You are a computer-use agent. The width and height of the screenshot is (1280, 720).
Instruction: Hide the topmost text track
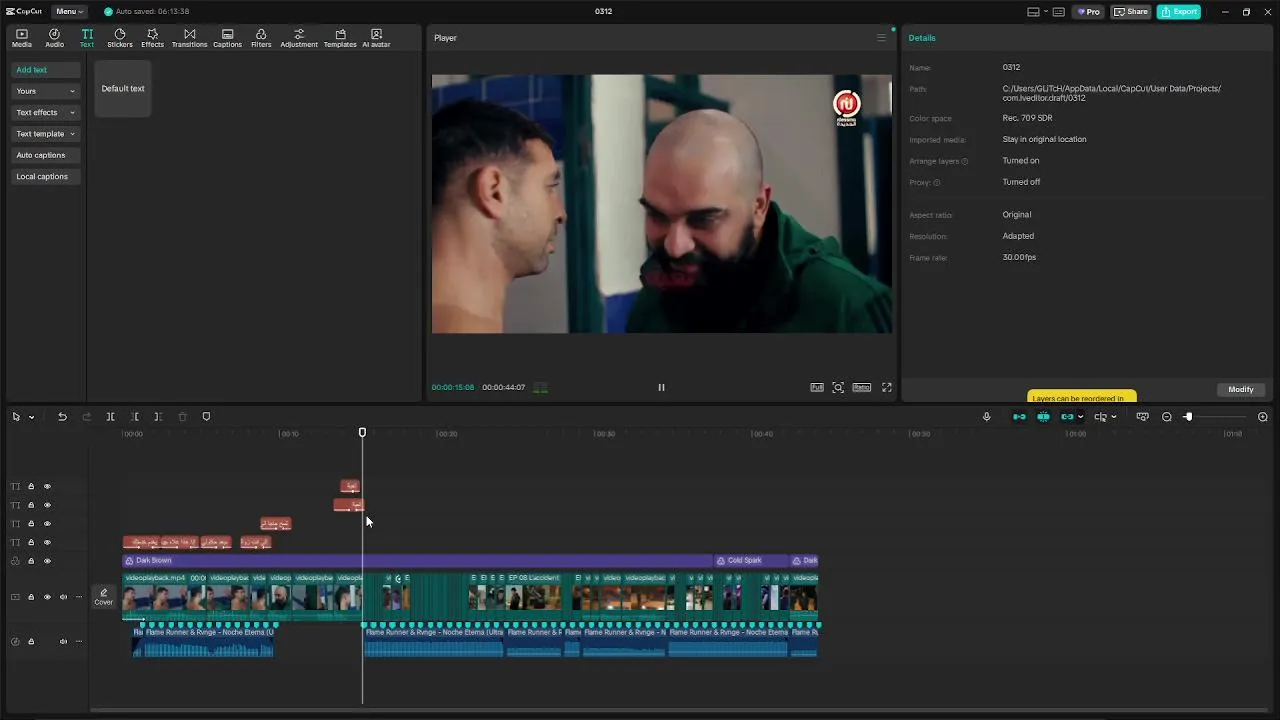[x=47, y=487]
